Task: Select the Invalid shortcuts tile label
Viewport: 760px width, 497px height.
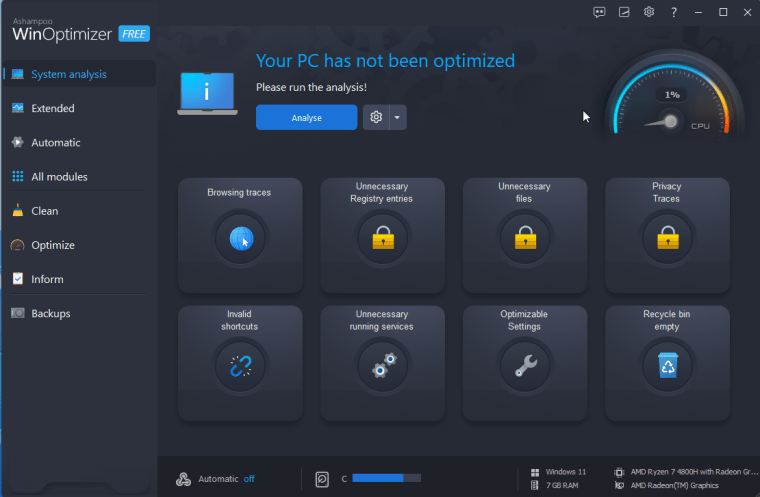Action: (x=239, y=320)
